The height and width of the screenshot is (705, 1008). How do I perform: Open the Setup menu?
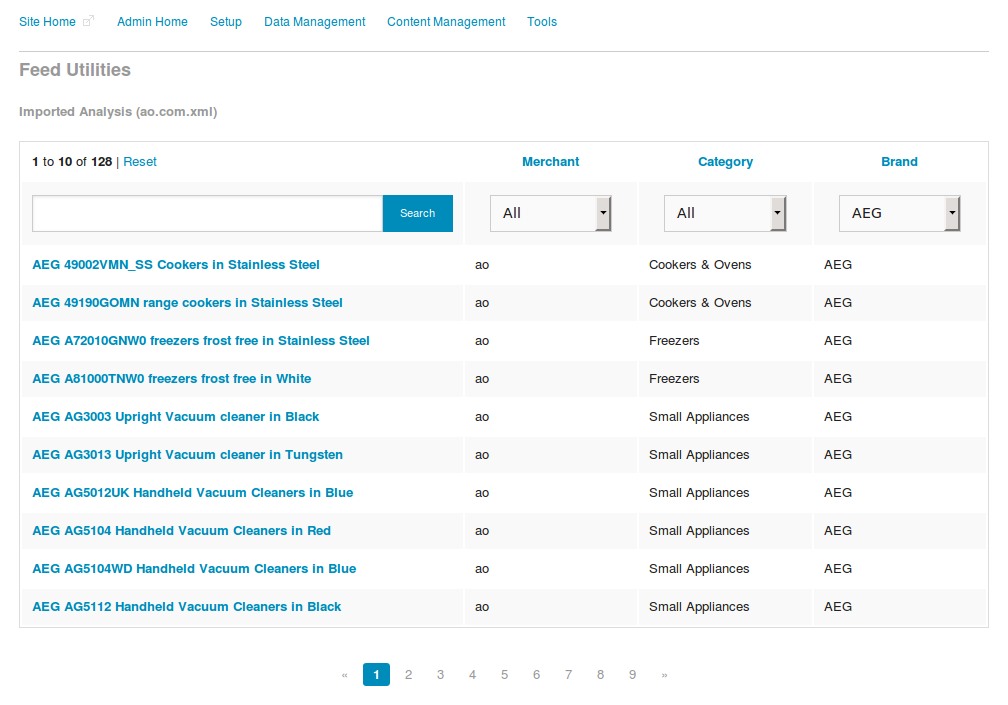pyautogui.click(x=226, y=22)
